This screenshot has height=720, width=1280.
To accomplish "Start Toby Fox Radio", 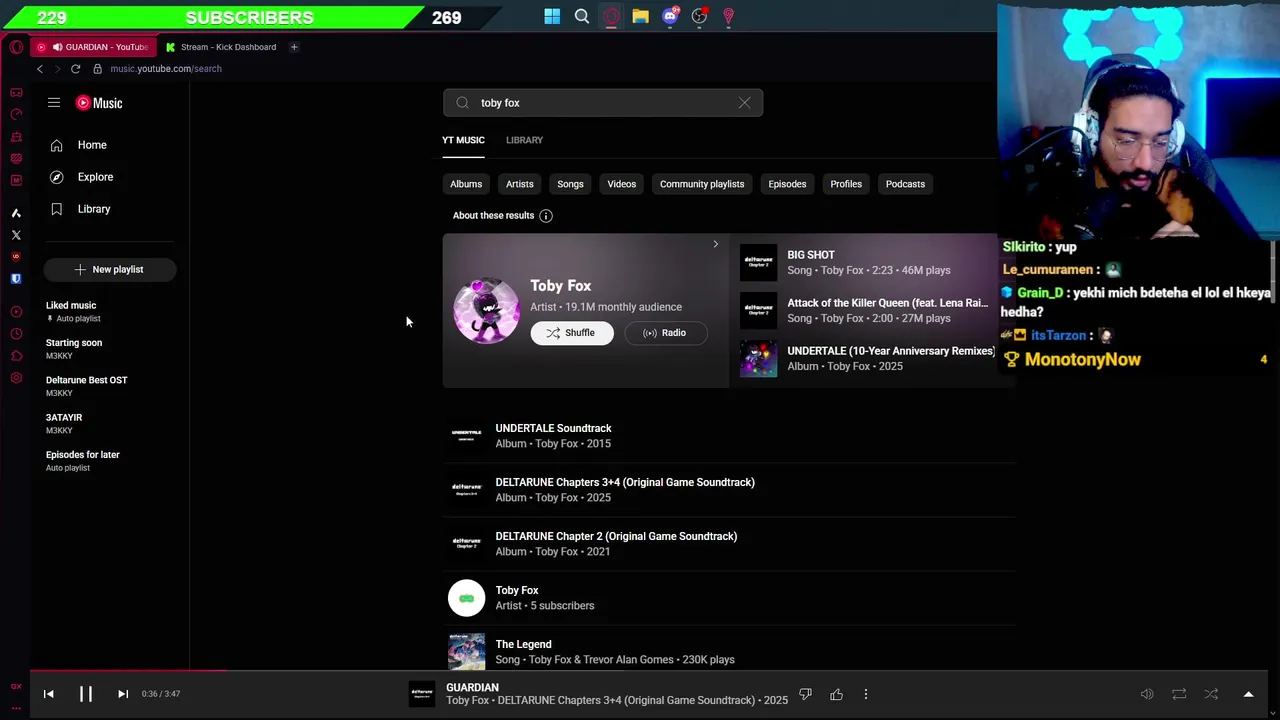I will pyautogui.click(x=665, y=333).
